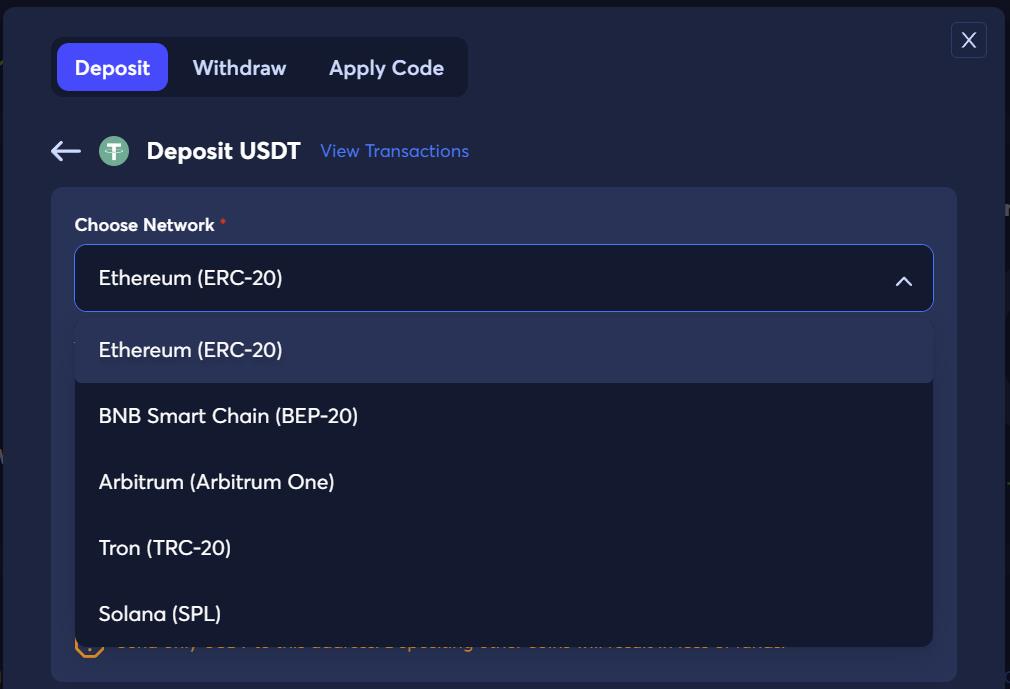Click the Choose Network field showing Ethereum
Screen dimensions: 1010x689
(504, 278)
